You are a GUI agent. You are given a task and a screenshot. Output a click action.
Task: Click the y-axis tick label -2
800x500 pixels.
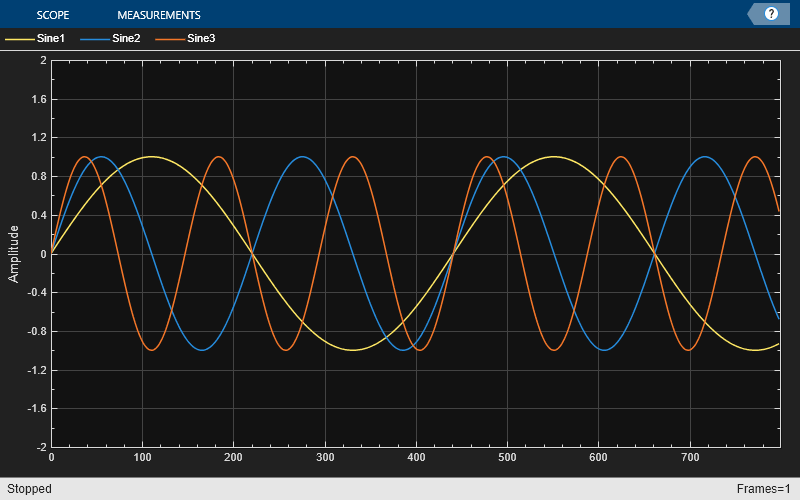40,447
